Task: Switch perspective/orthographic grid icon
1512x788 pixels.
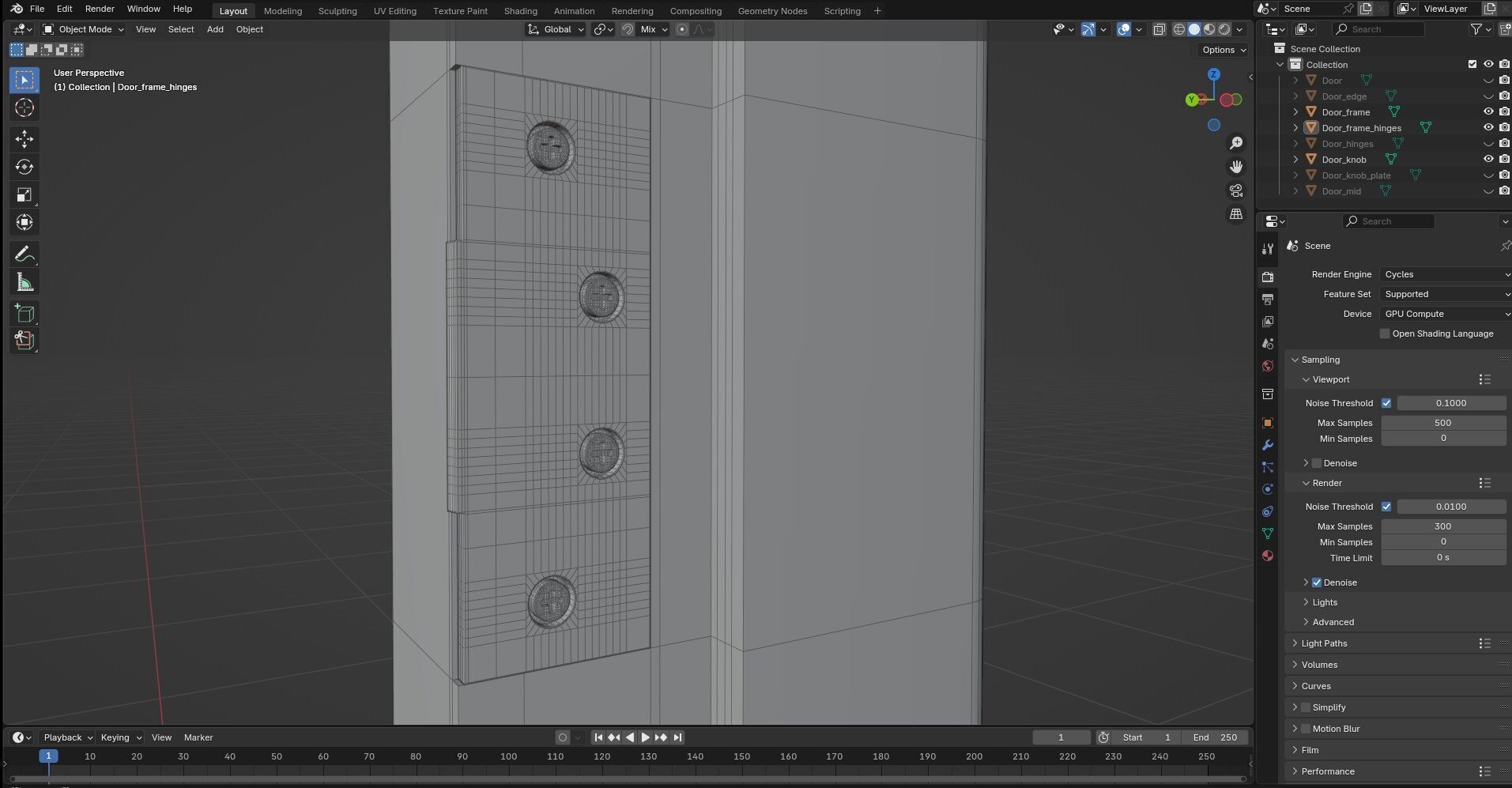Action: point(1236,214)
